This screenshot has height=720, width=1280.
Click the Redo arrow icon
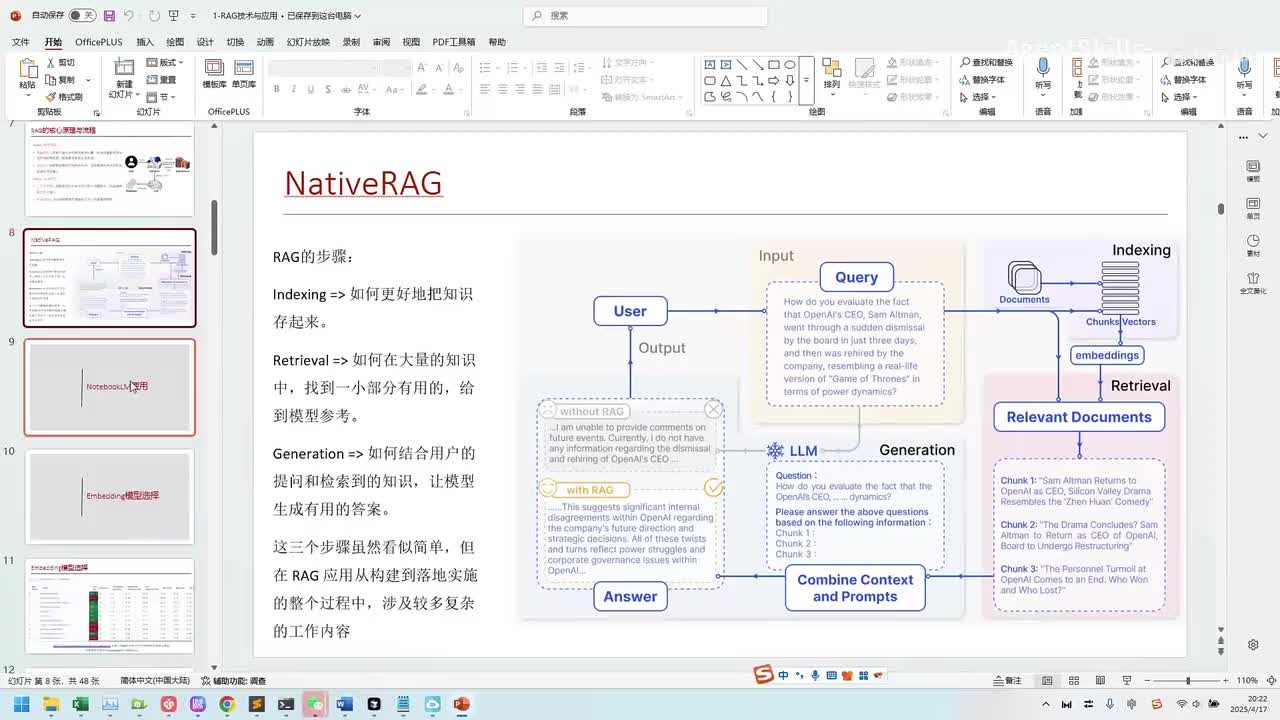155,16
